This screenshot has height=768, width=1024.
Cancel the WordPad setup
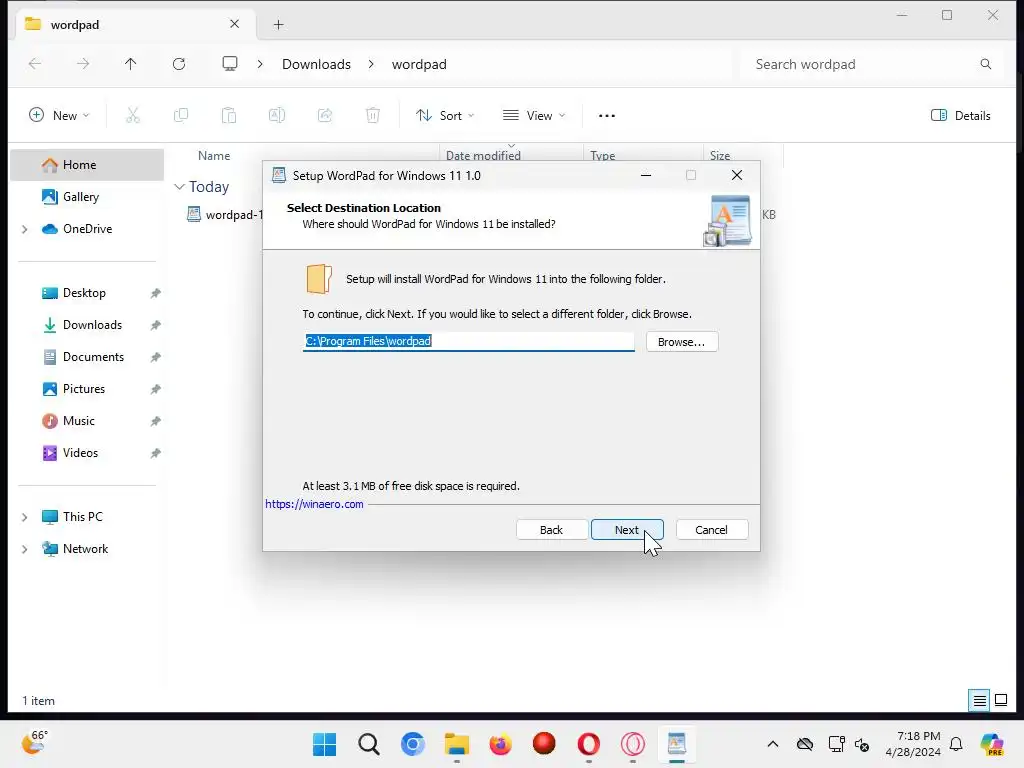(711, 530)
